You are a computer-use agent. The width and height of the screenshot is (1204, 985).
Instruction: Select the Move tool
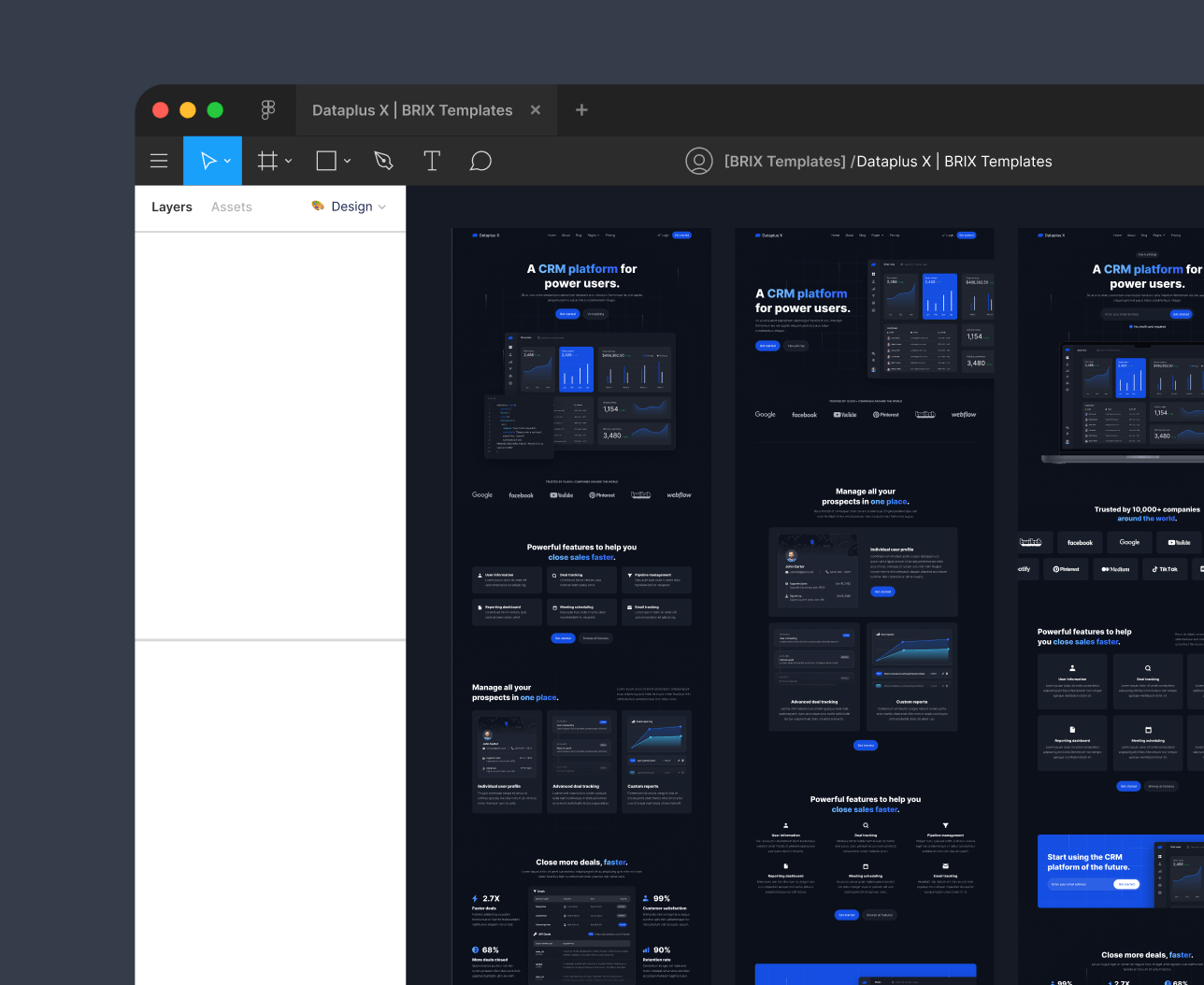tap(208, 161)
